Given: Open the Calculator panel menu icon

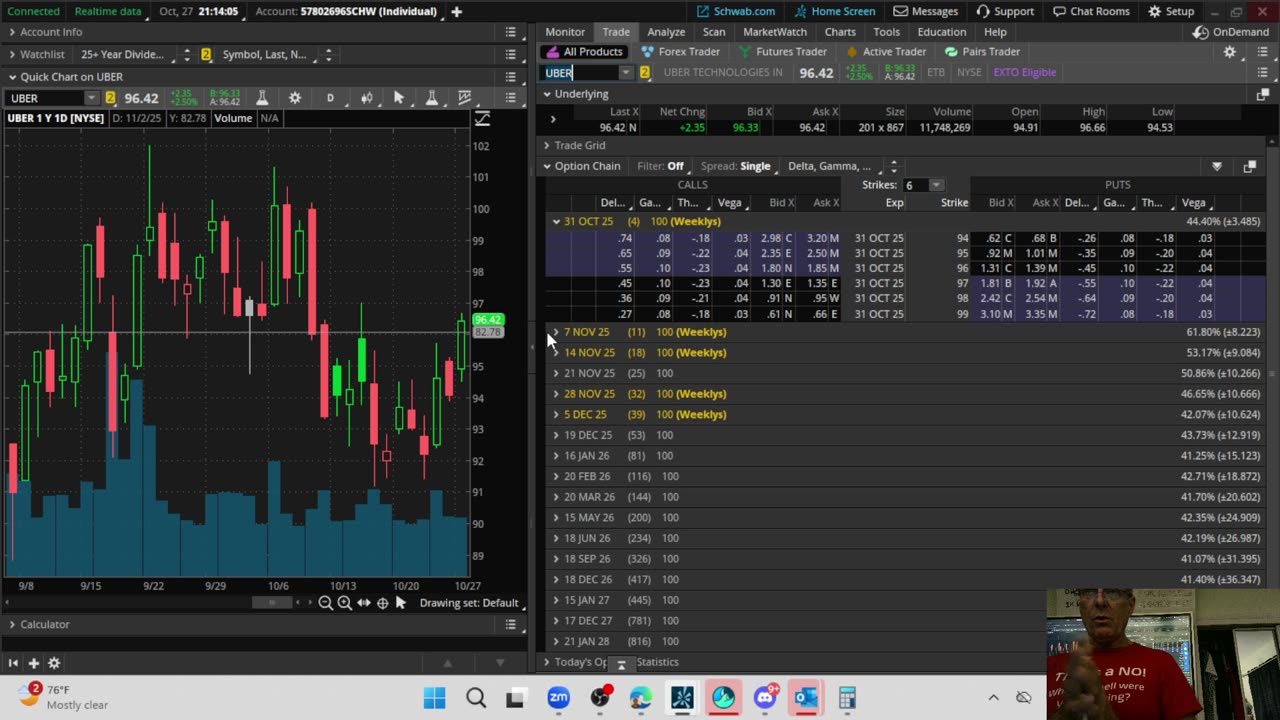Looking at the screenshot, I should coord(510,625).
